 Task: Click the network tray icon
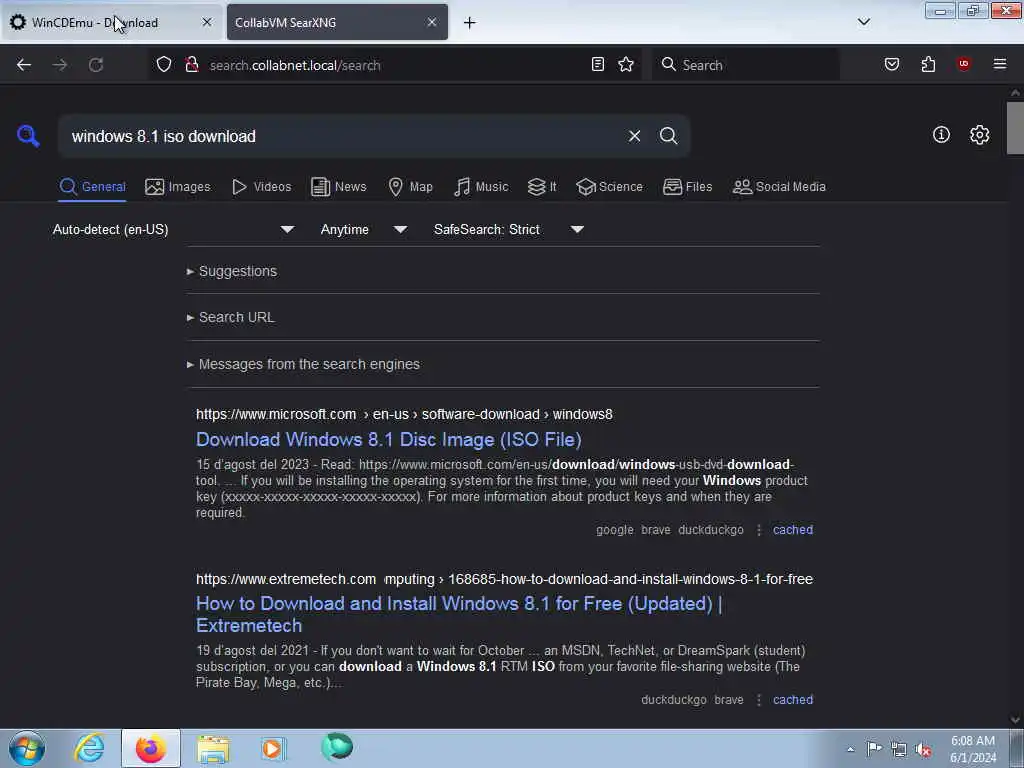pos(899,750)
